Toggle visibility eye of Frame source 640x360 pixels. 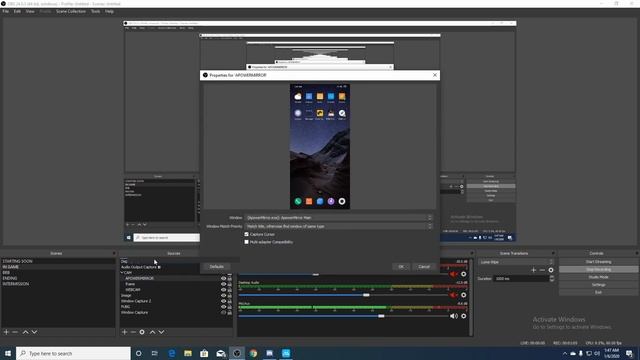click(x=223, y=284)
